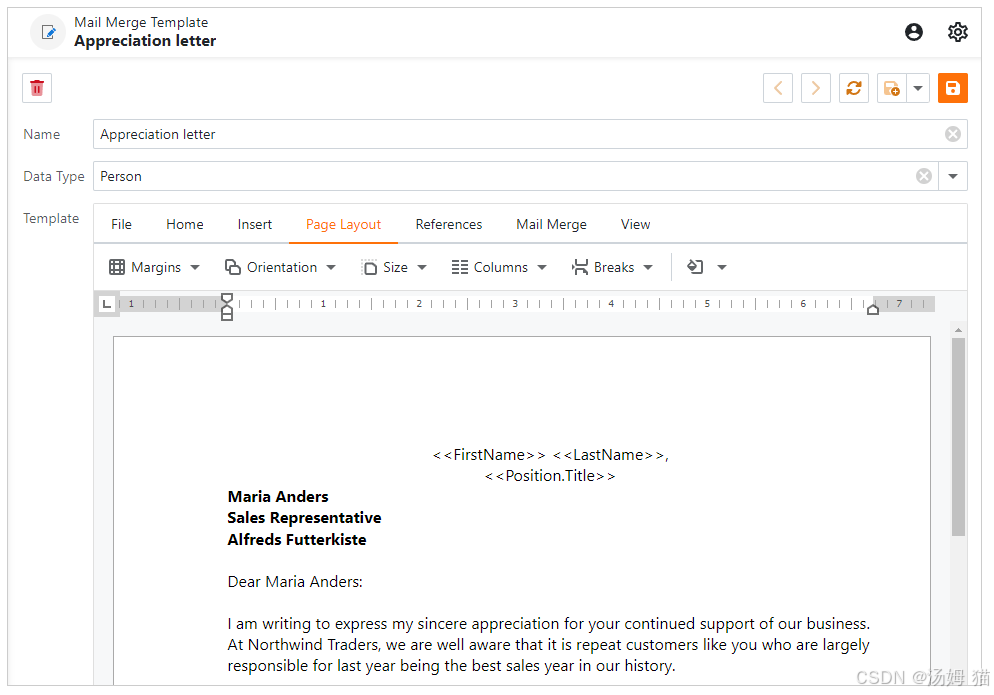
Task: Switch to the Insert tab
Action: [x=255, y=224]
